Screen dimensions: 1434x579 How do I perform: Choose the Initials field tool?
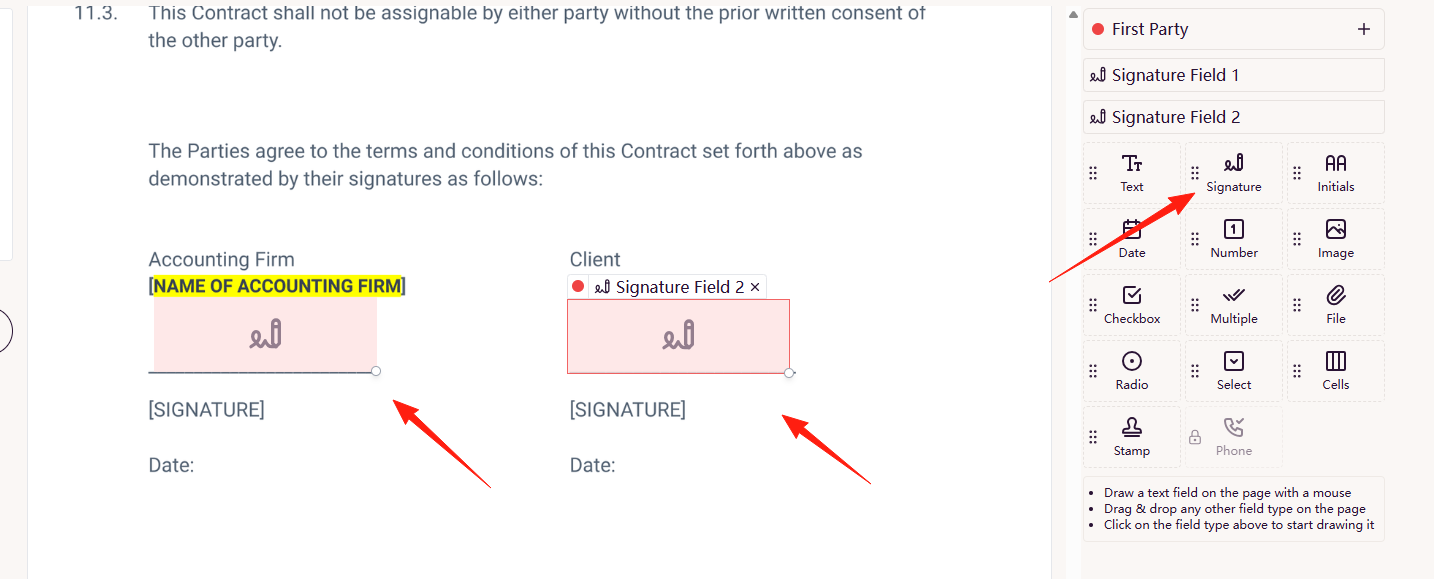point(1336,173)
